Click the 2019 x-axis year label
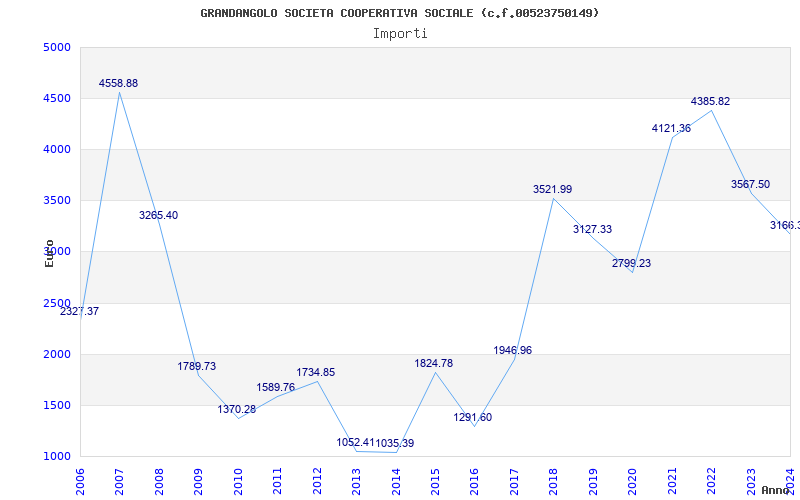The image size is (800, 500). click(593, 481)
